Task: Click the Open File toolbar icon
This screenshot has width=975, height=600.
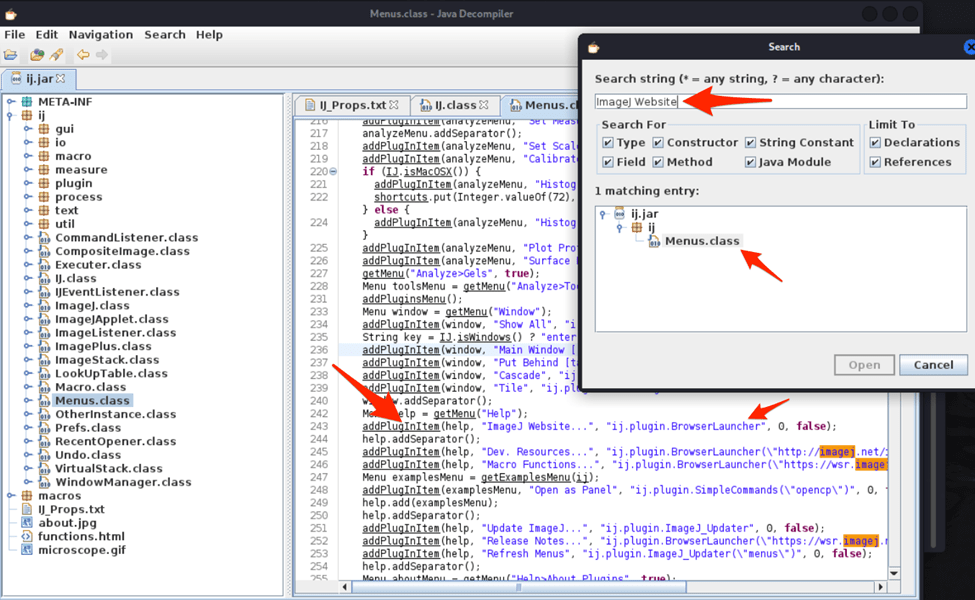Action: click(11, 55)
